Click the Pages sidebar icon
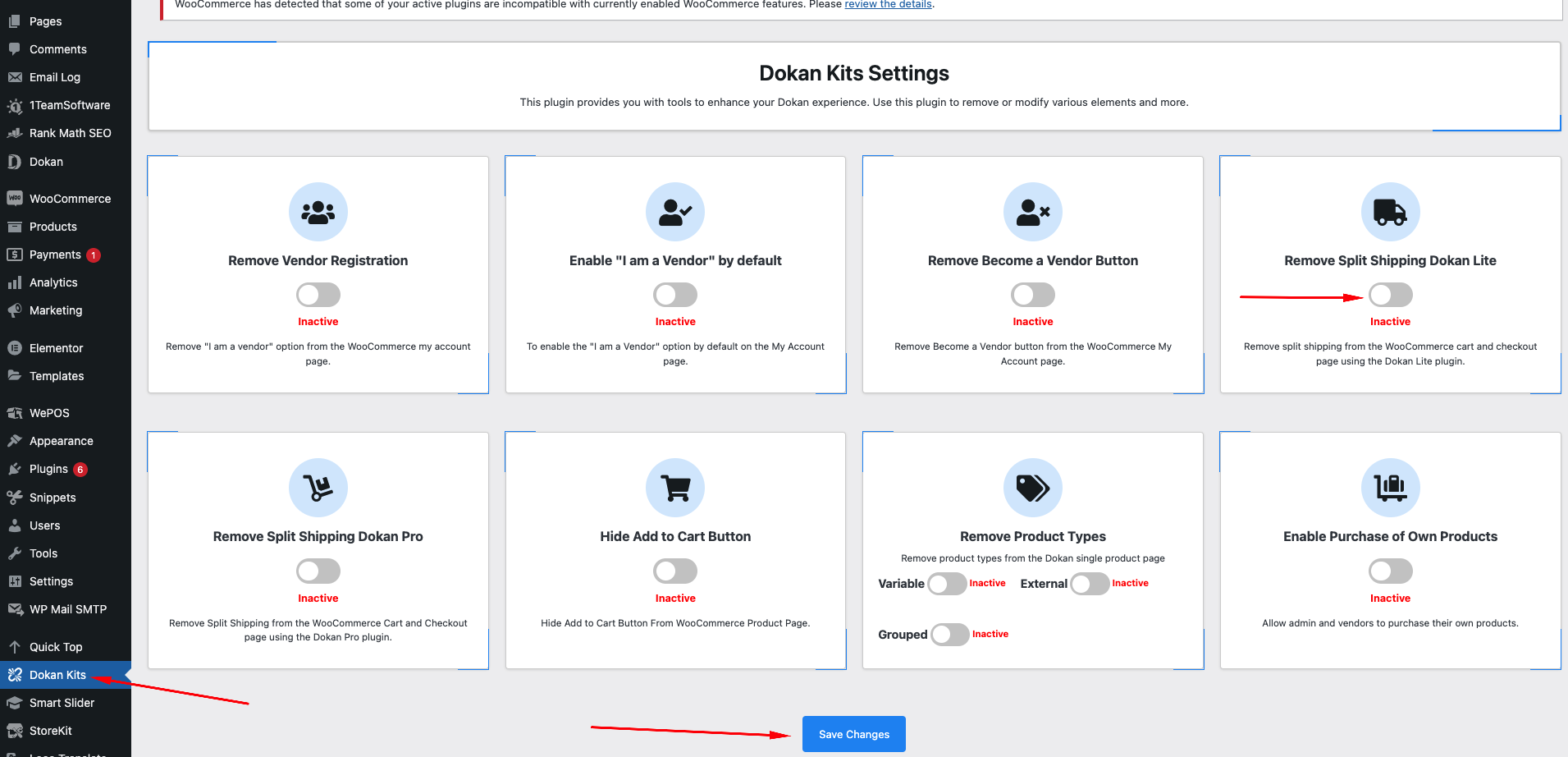 click(x=15, y=21)
